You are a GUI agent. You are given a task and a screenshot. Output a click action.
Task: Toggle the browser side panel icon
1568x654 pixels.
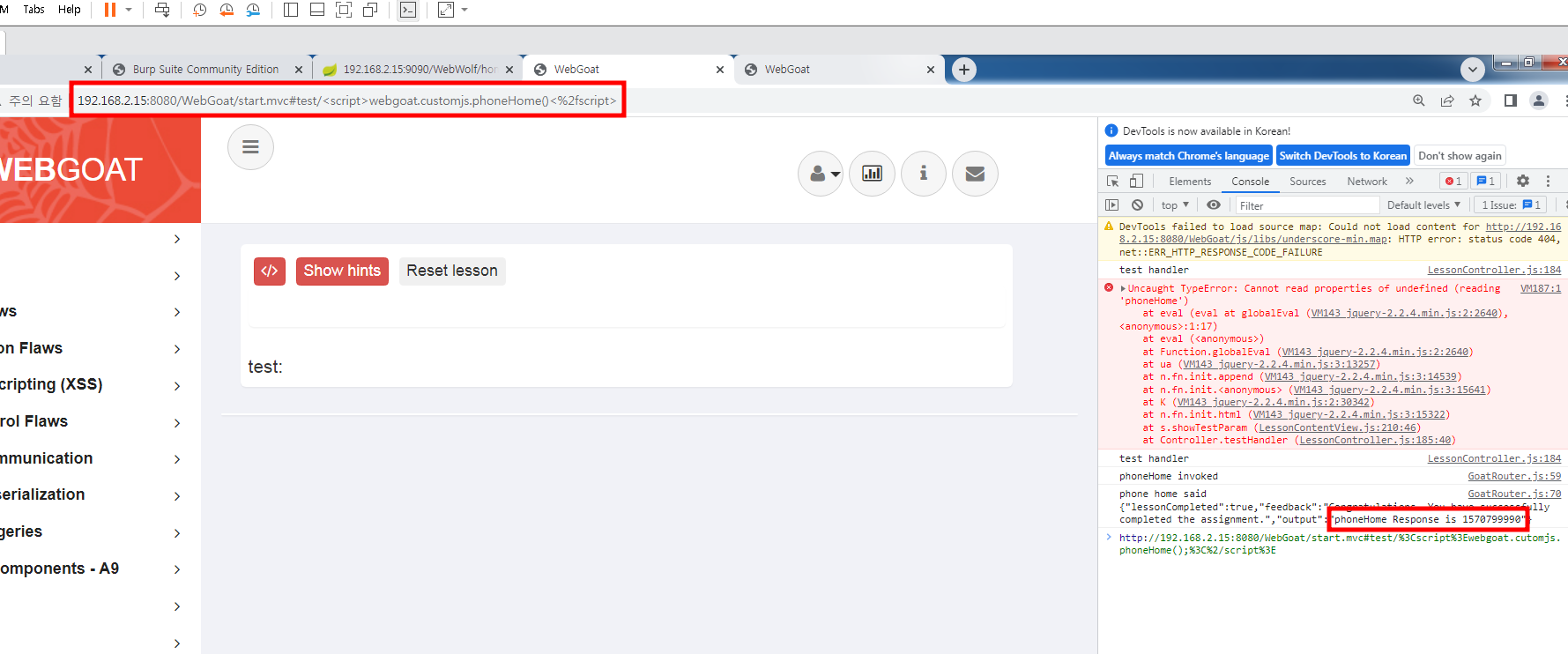click(x=1511, y=100)
